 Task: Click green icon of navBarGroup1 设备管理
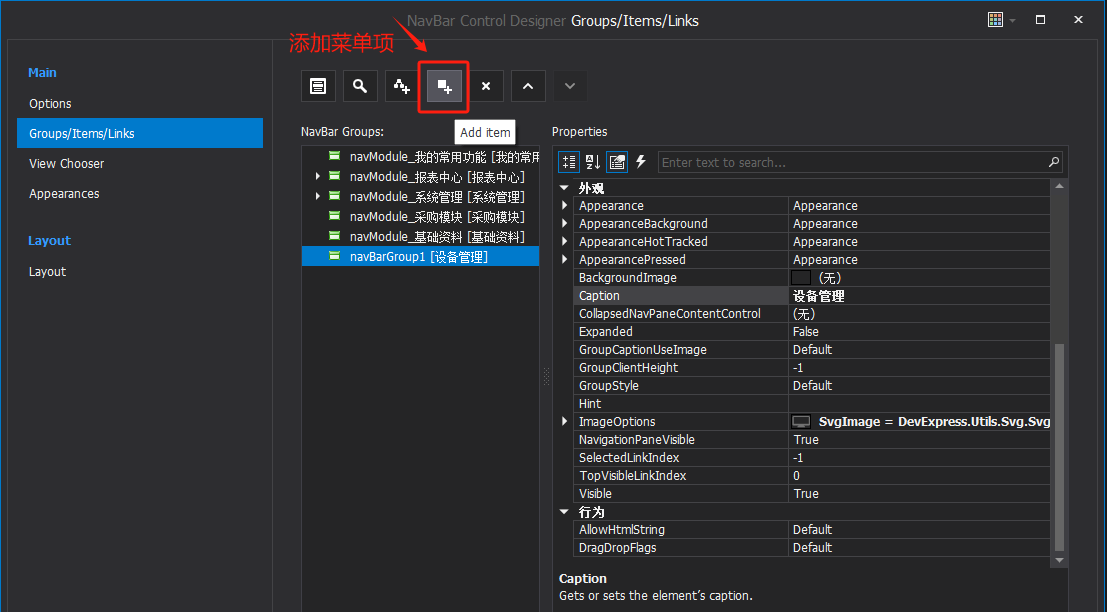(x=335, y=256)
